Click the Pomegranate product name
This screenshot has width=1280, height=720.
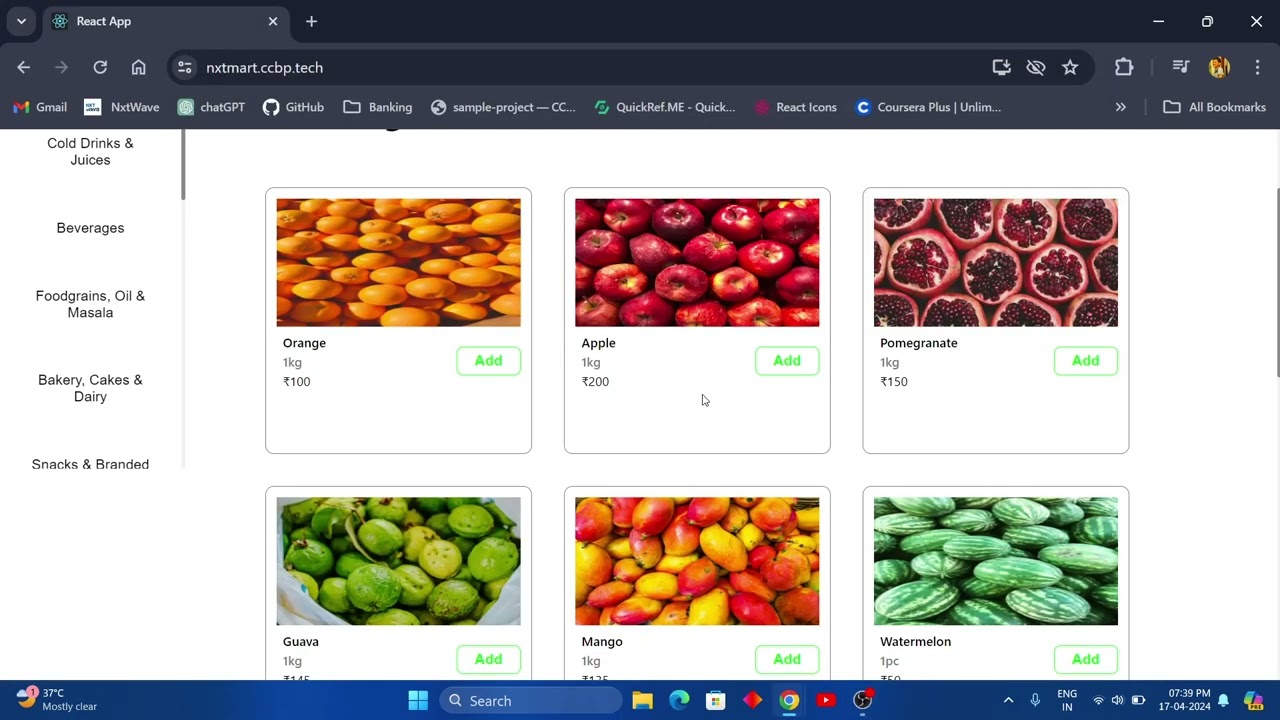point(918,343)
